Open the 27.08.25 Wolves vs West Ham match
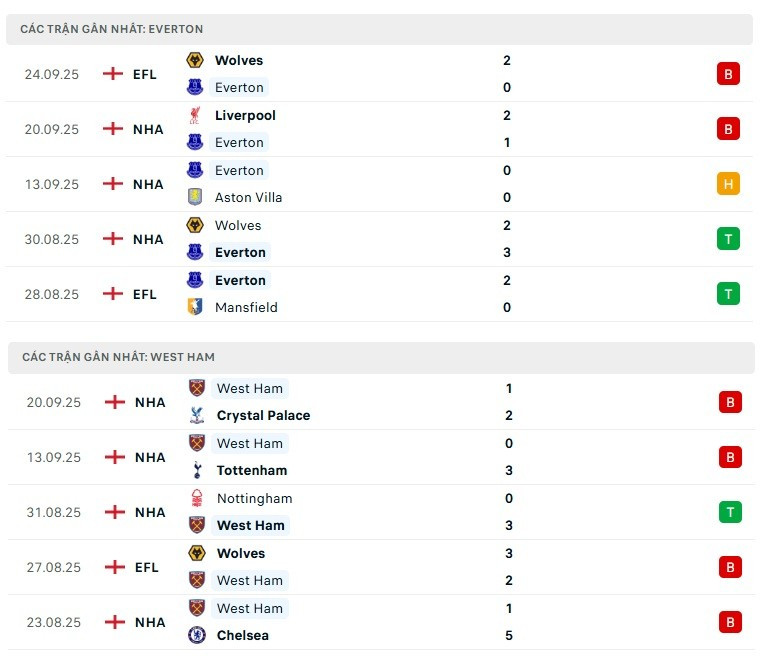This screenshot has width=760, height=658. coord(381,567)
